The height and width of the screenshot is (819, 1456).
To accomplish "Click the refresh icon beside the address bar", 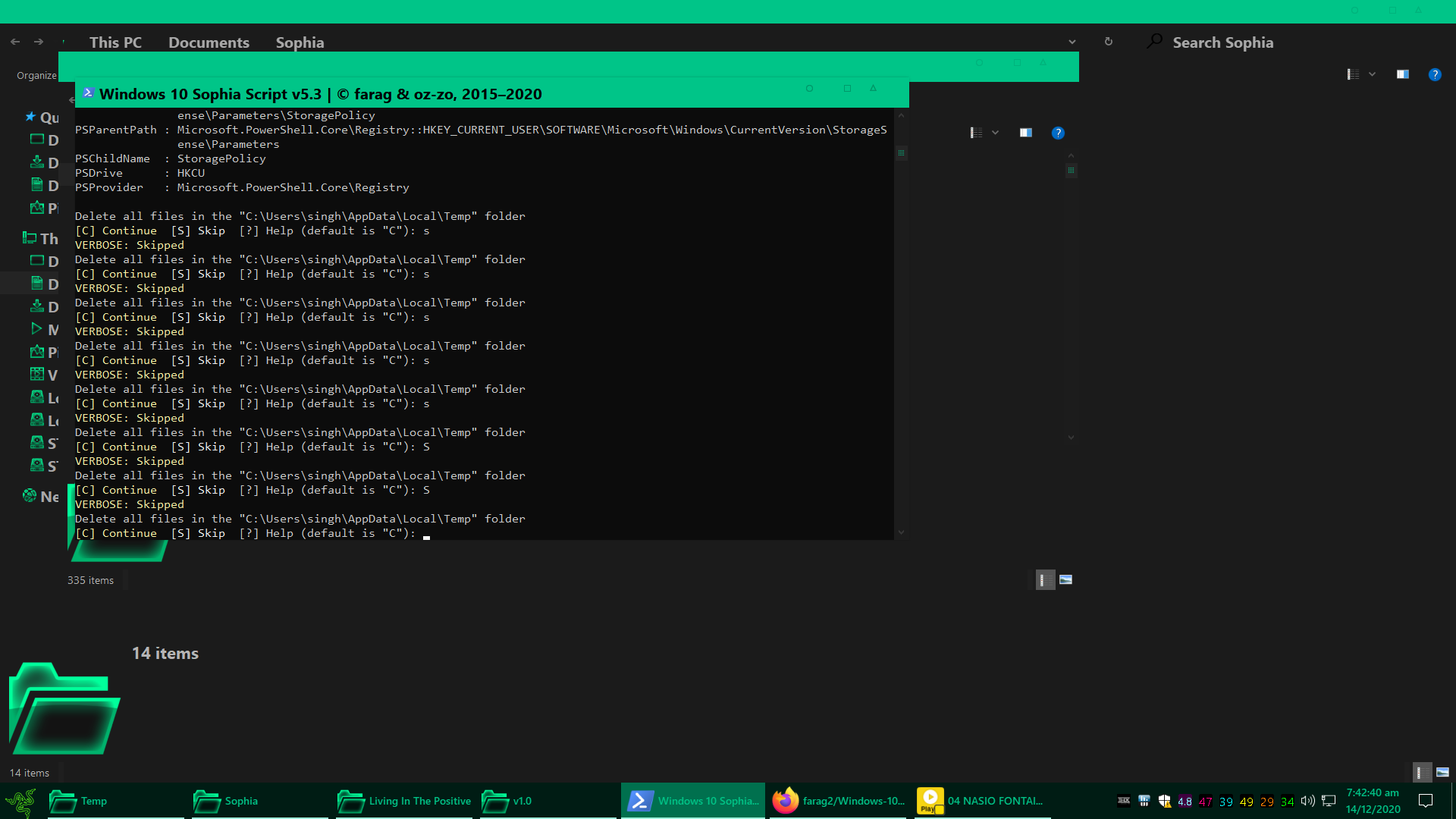I will 1109,42.
